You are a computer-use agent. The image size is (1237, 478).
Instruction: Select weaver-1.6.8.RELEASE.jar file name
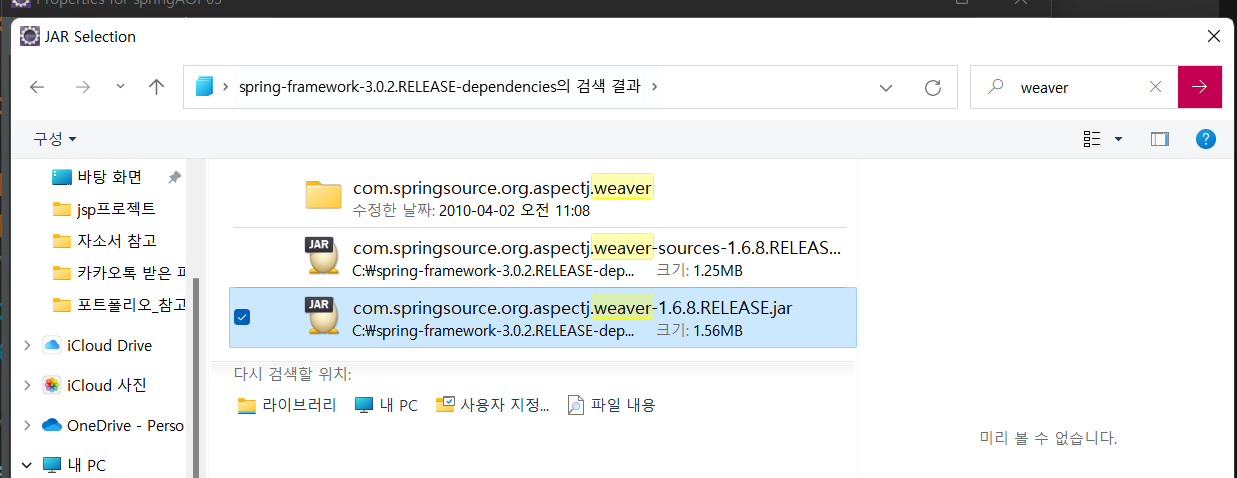(572, 308)
